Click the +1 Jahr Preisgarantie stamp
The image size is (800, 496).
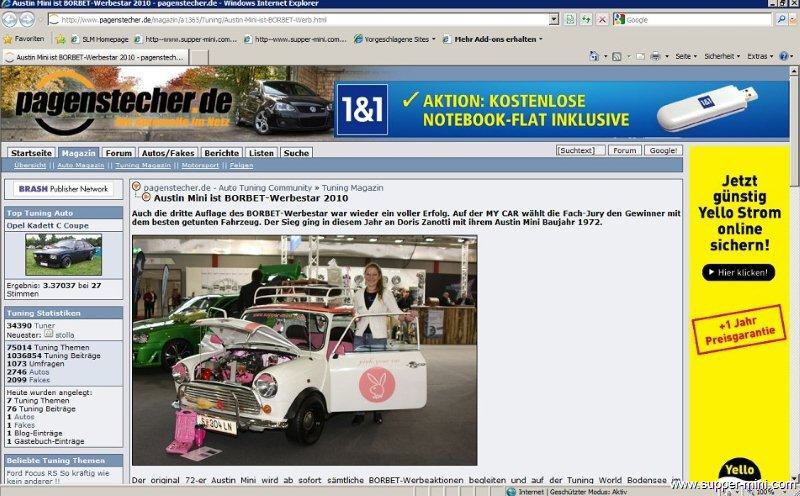click(739, 330)
